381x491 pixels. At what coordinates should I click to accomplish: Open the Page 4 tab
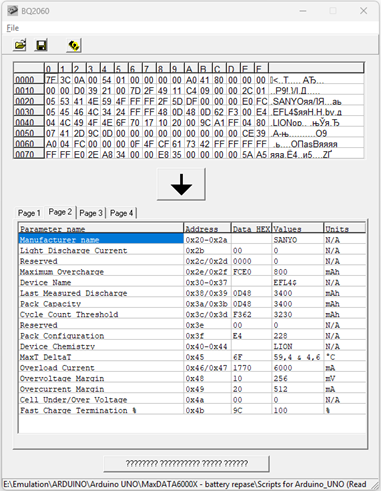[x=121, y=213]
